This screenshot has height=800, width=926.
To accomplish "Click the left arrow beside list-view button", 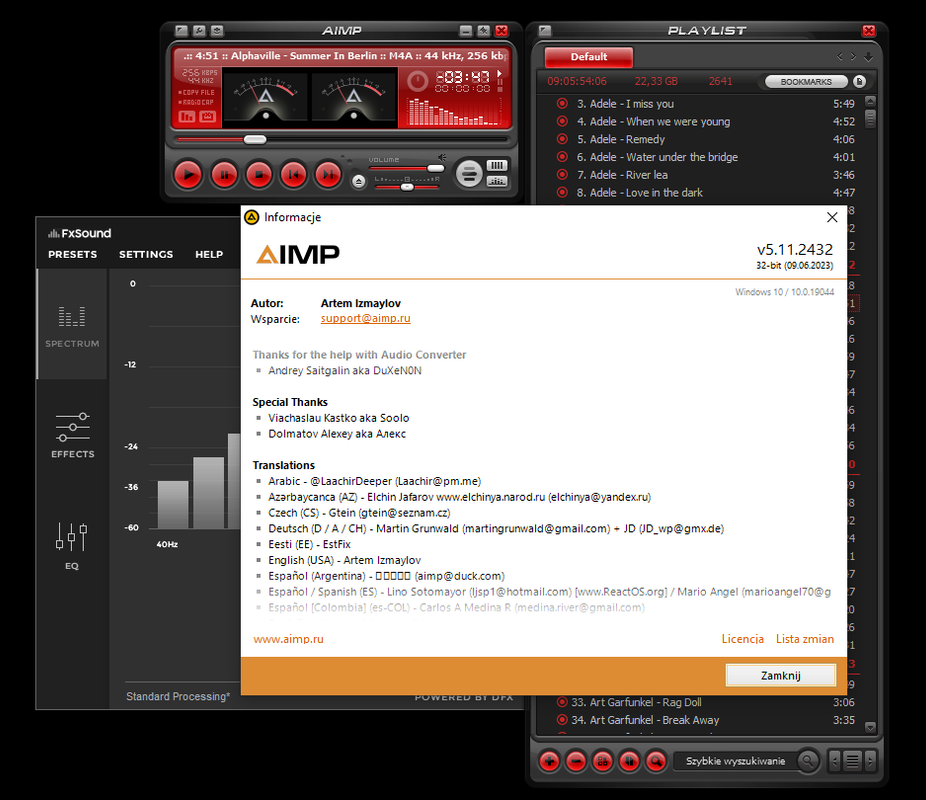I will tap(834, 761).
